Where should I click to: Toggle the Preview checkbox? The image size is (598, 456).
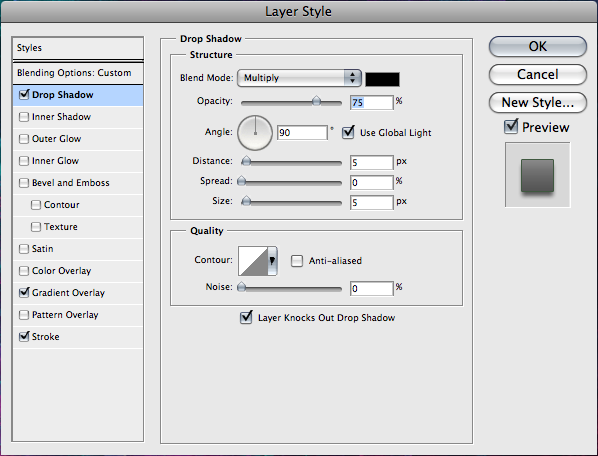pos(511,127)
